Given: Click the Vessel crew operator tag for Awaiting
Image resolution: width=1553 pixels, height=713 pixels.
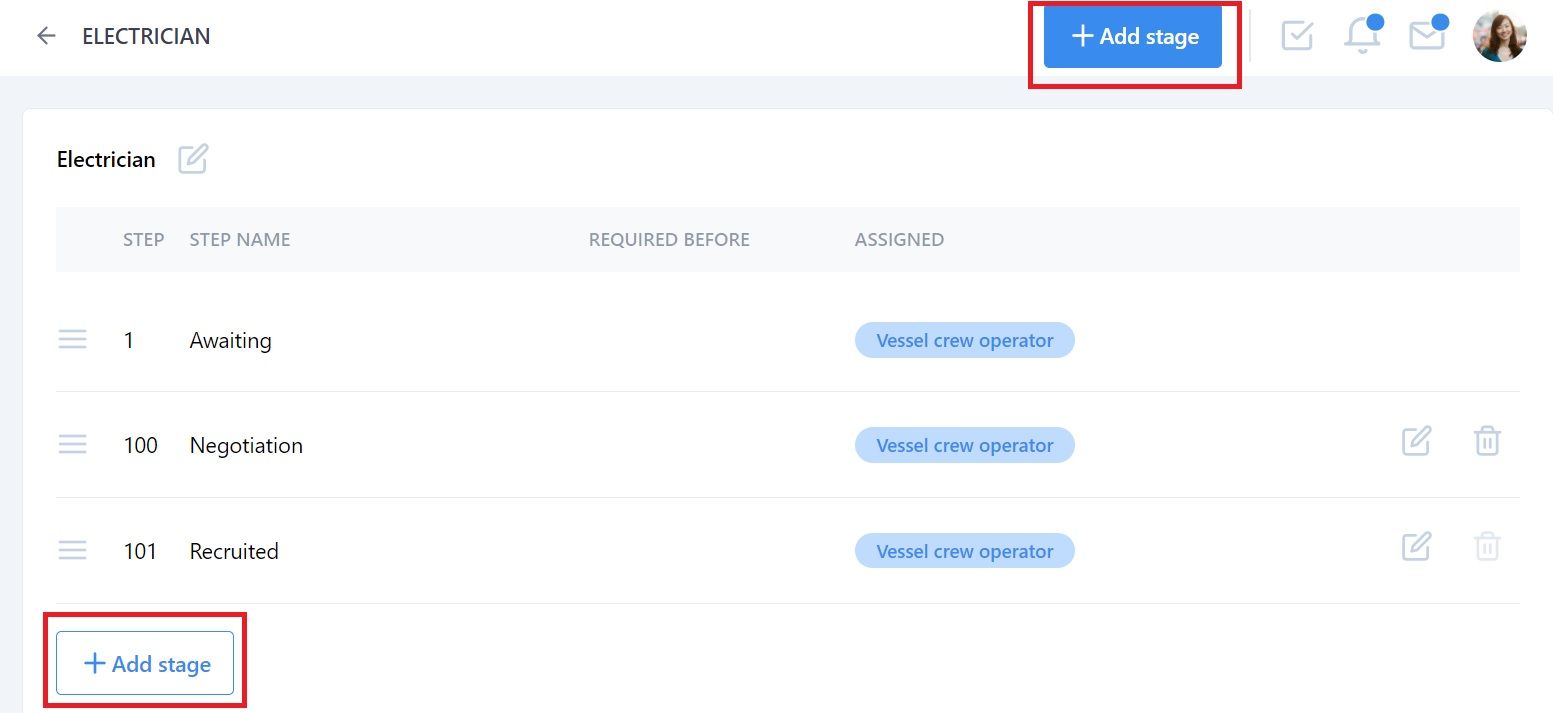Looking at the screenshot, I should [964, 340].
